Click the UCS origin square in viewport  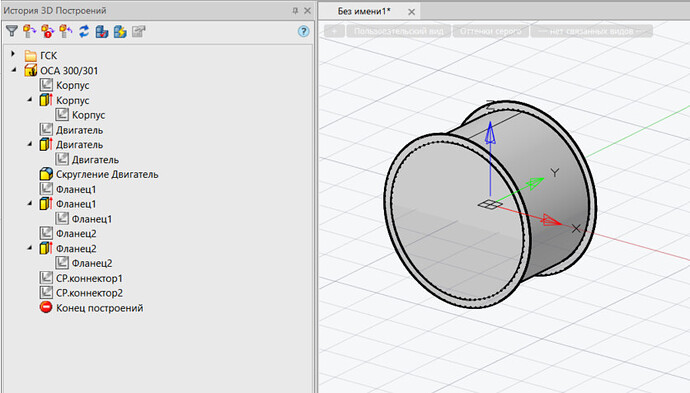coord(490,204)
